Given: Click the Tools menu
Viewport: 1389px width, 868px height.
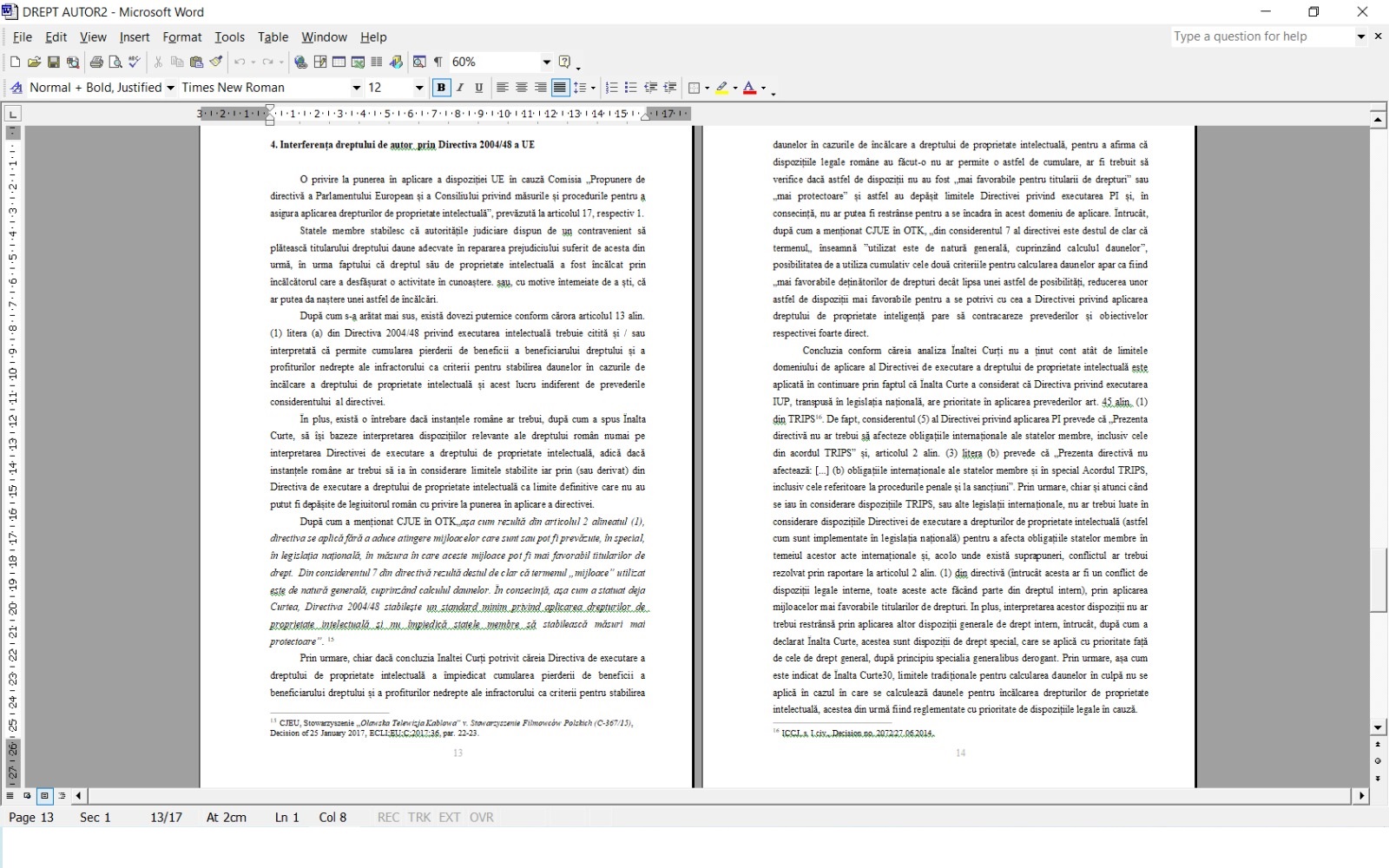Looking at the screenshot, I should coord(230,37).
